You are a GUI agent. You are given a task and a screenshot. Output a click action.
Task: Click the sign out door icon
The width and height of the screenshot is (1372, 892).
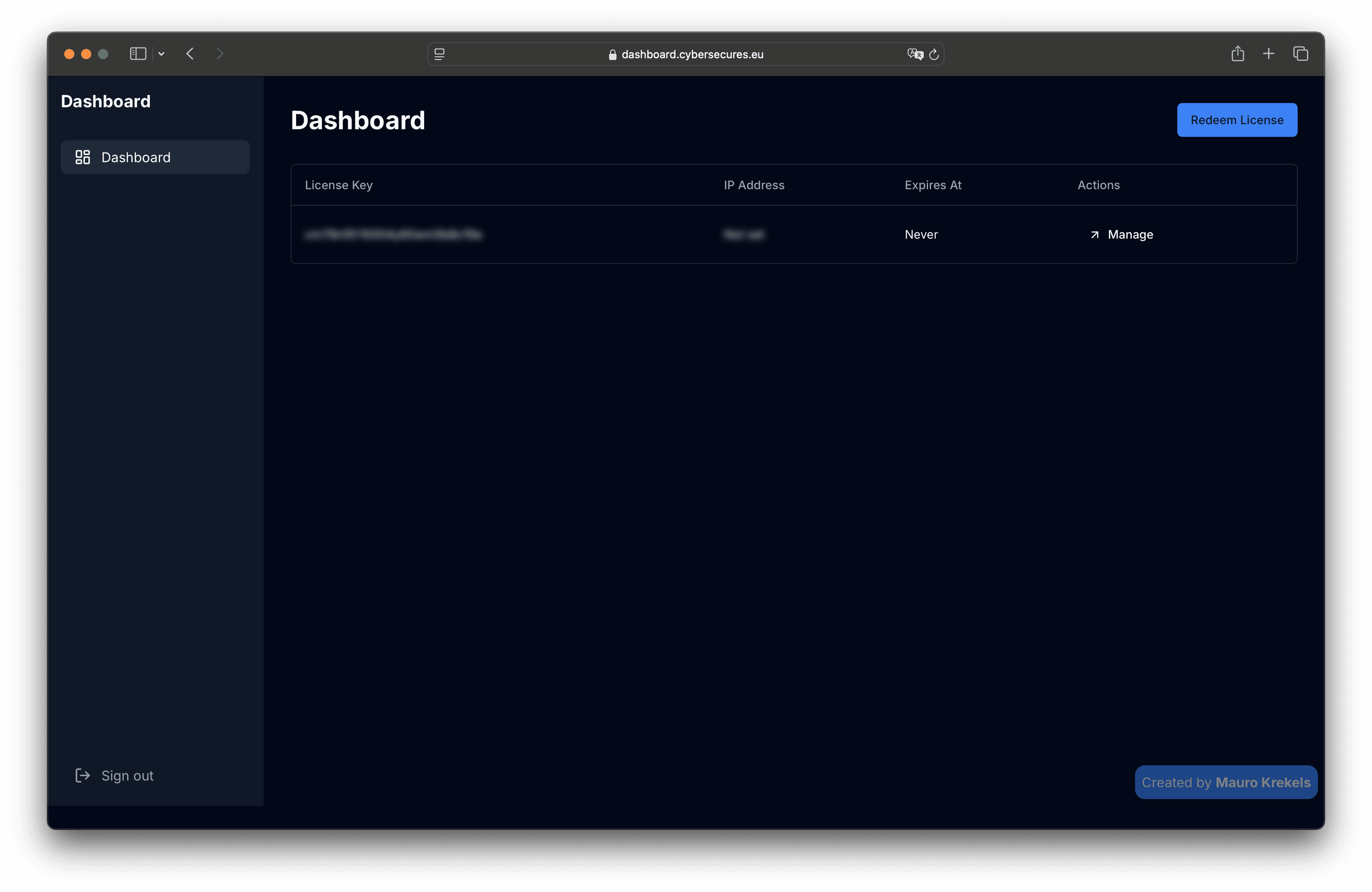[x=82, y=775]
